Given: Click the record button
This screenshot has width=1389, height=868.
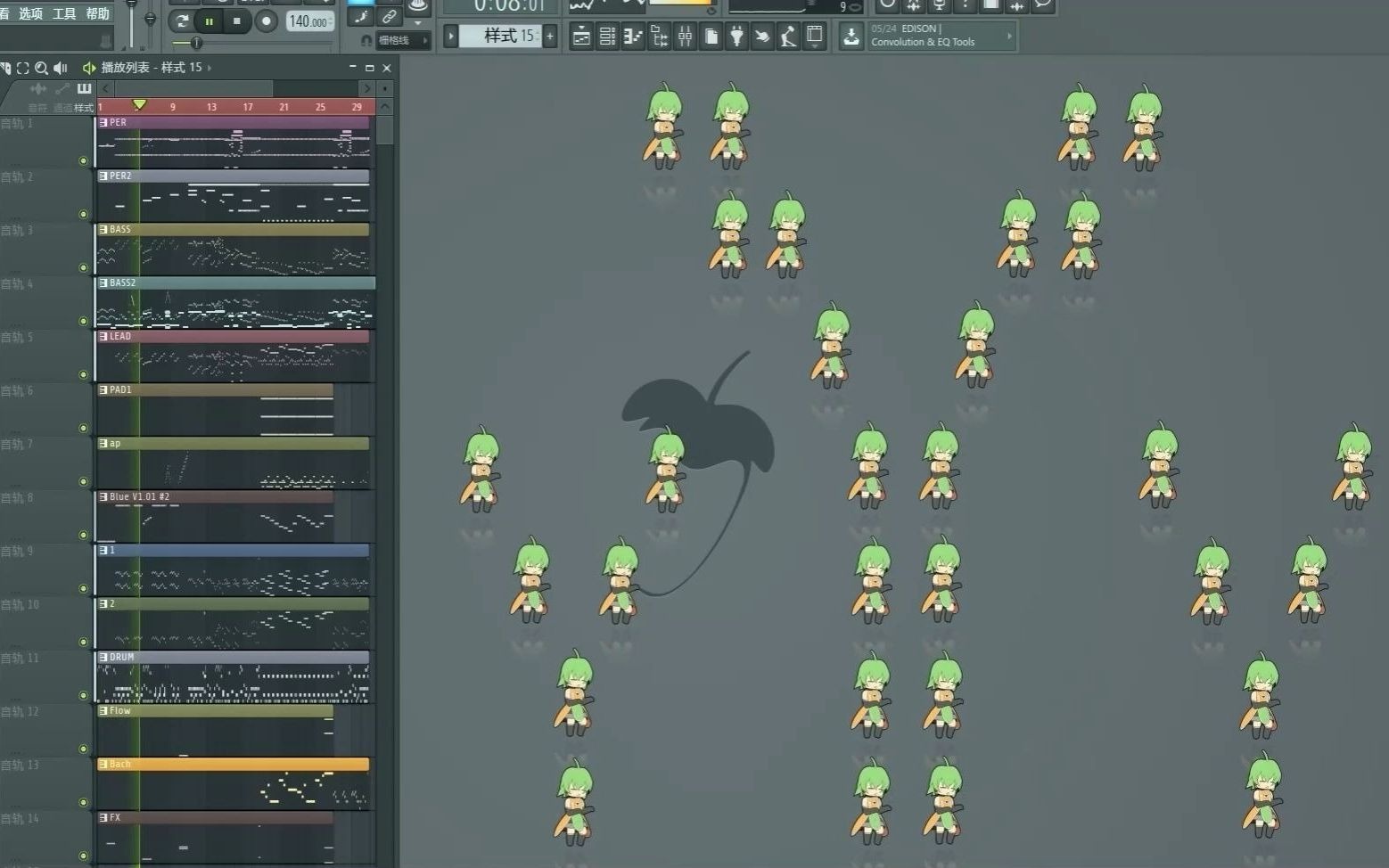Looking at the screenshot, I should pyautogui.click(x=266, y=20).
